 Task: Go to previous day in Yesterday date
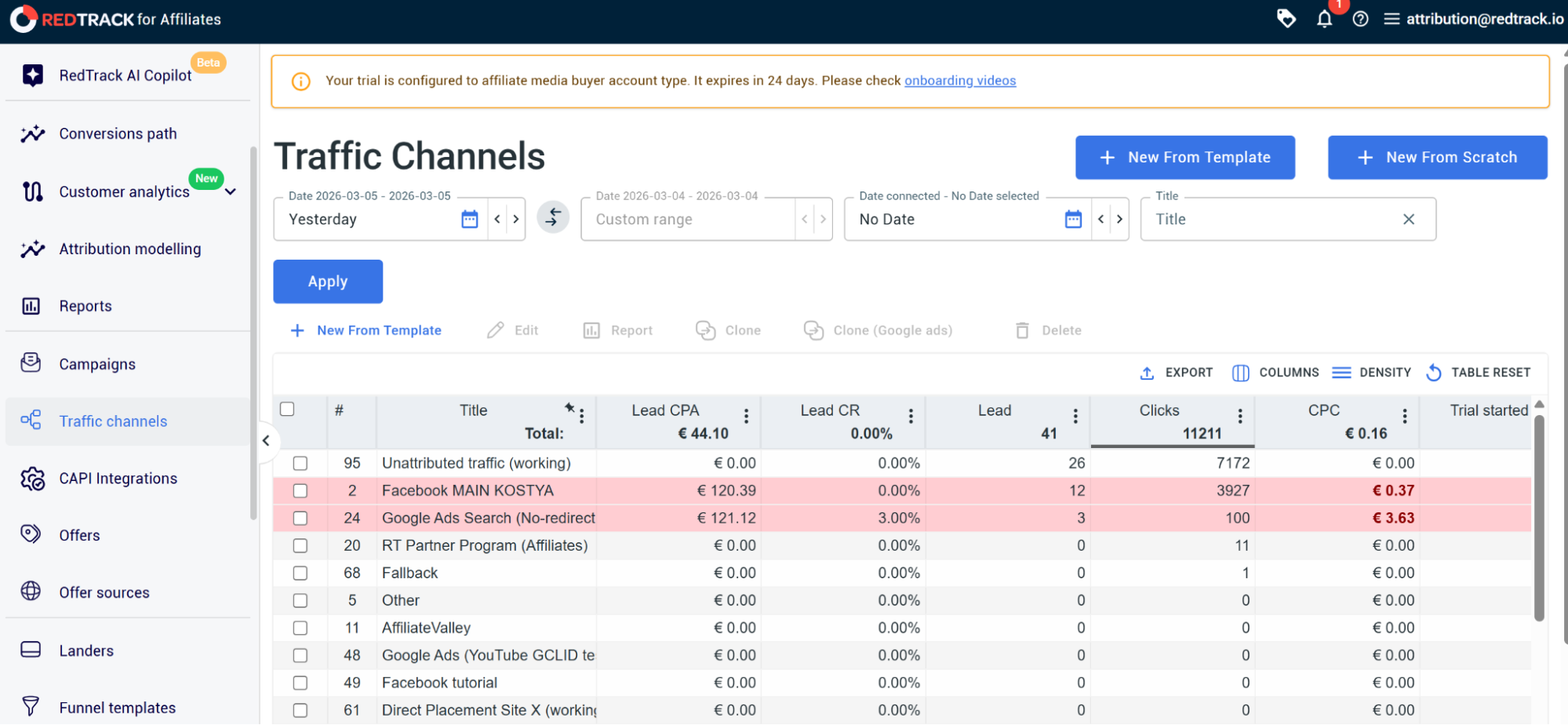497,219
